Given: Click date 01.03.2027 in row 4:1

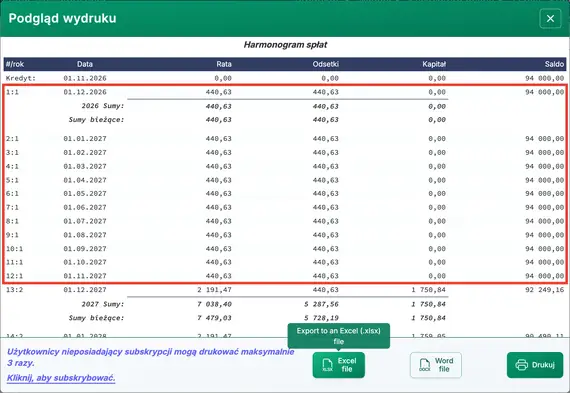Looking at the screenshot, I should 85,166.
